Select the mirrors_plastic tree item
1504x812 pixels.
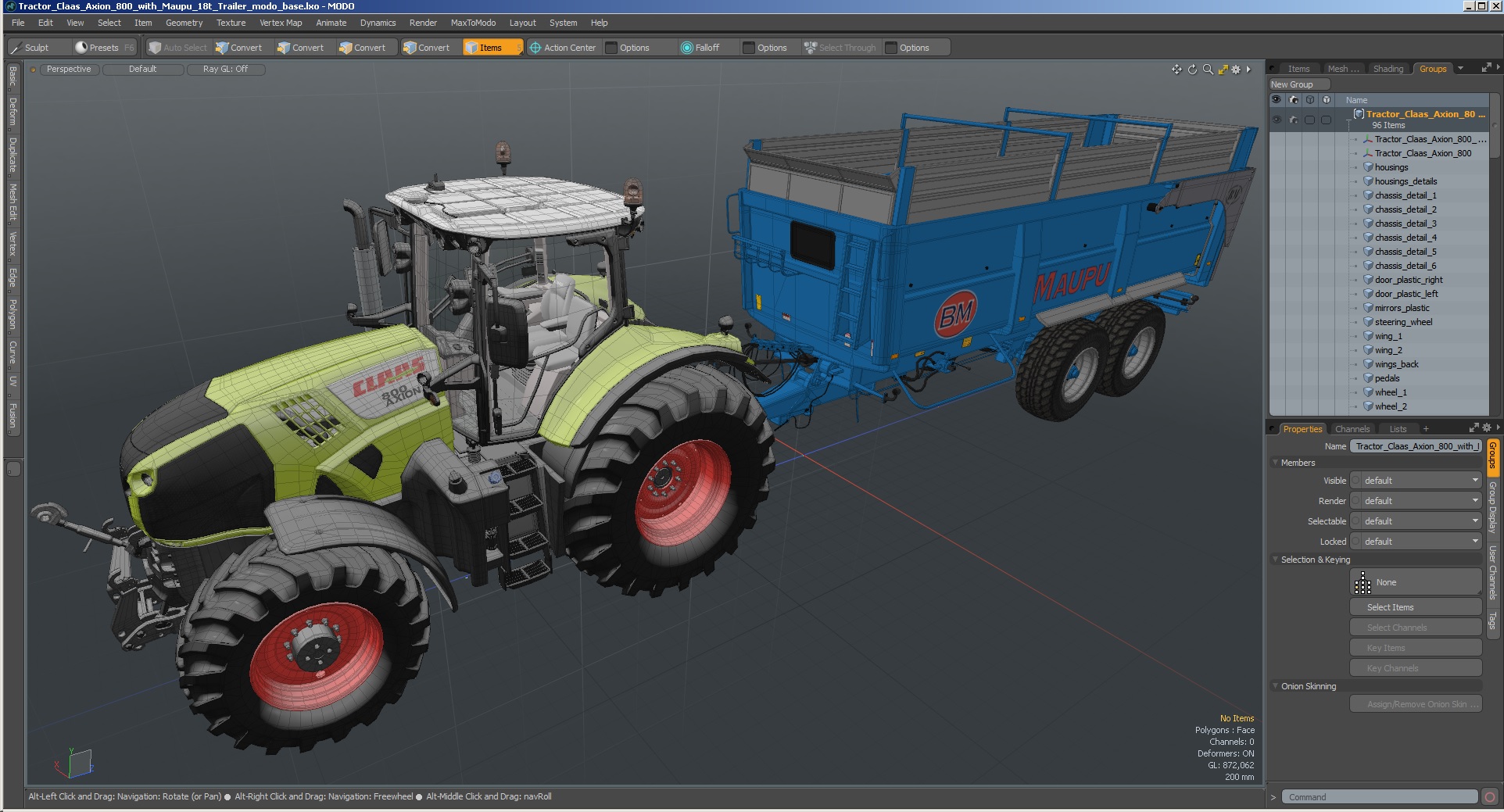(1402, 308)
